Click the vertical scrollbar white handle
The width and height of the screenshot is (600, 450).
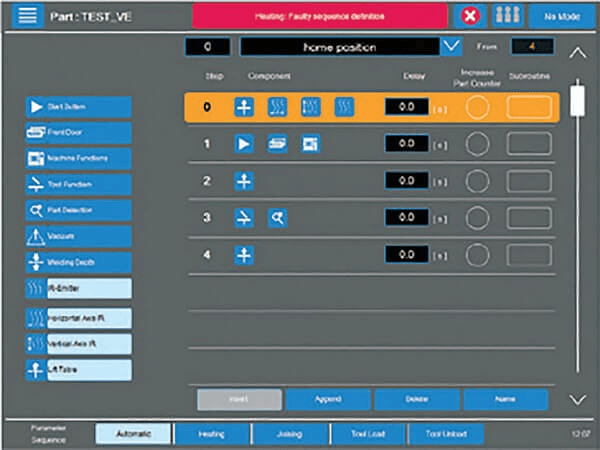pos(577,101)
